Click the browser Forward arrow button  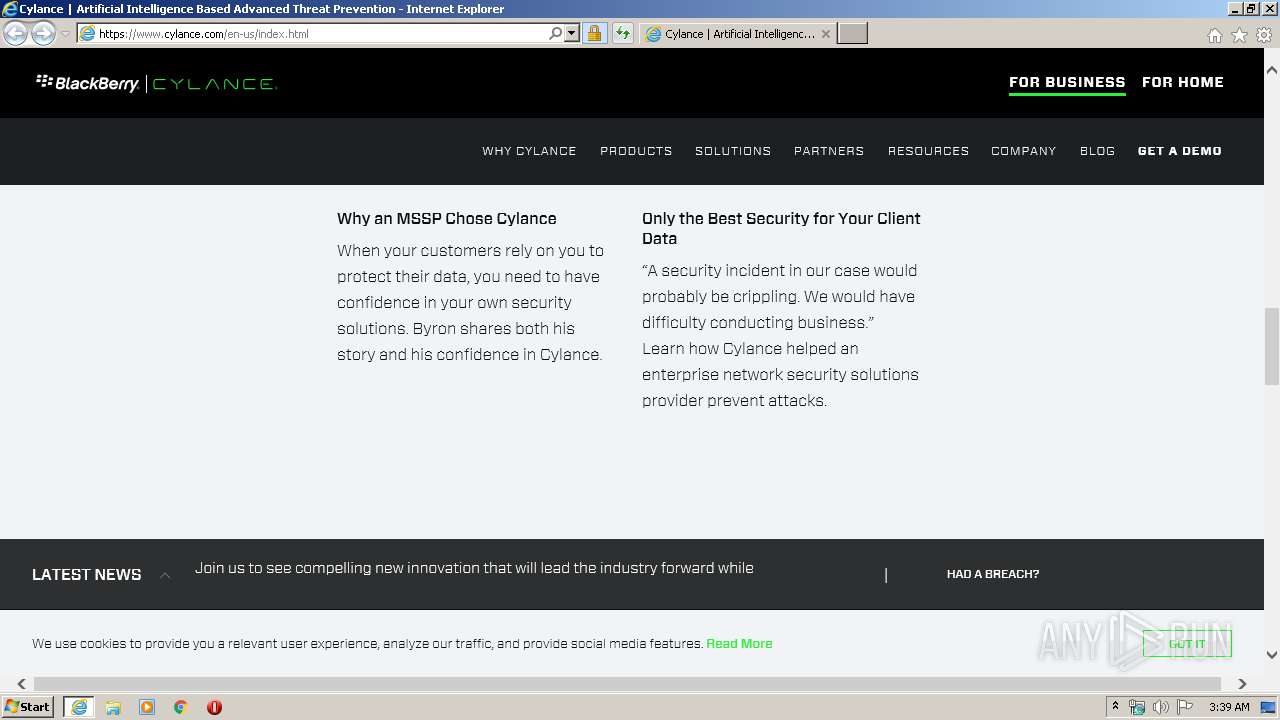click(x=43, y=34)
